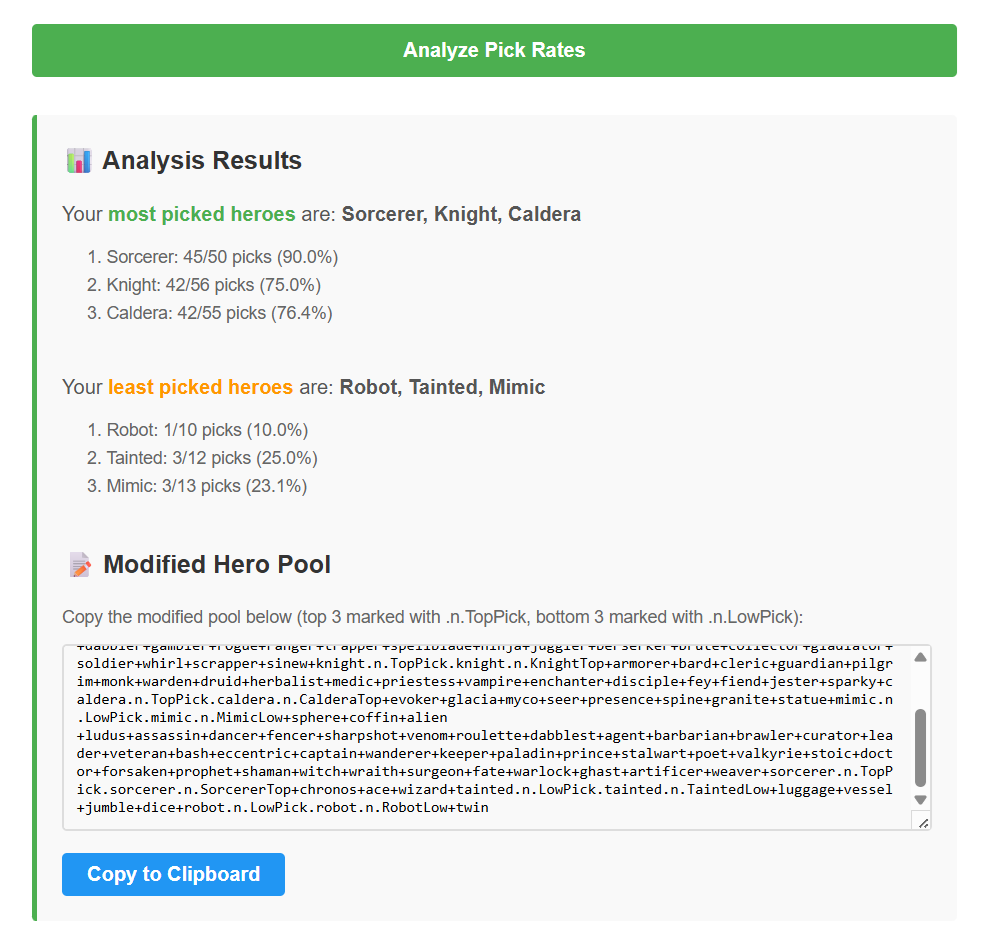The image size is (988, 950).
Task: Click the memo icon beside Modified Hero Pool
Action: pyautogui.click(x=80, y=565)
